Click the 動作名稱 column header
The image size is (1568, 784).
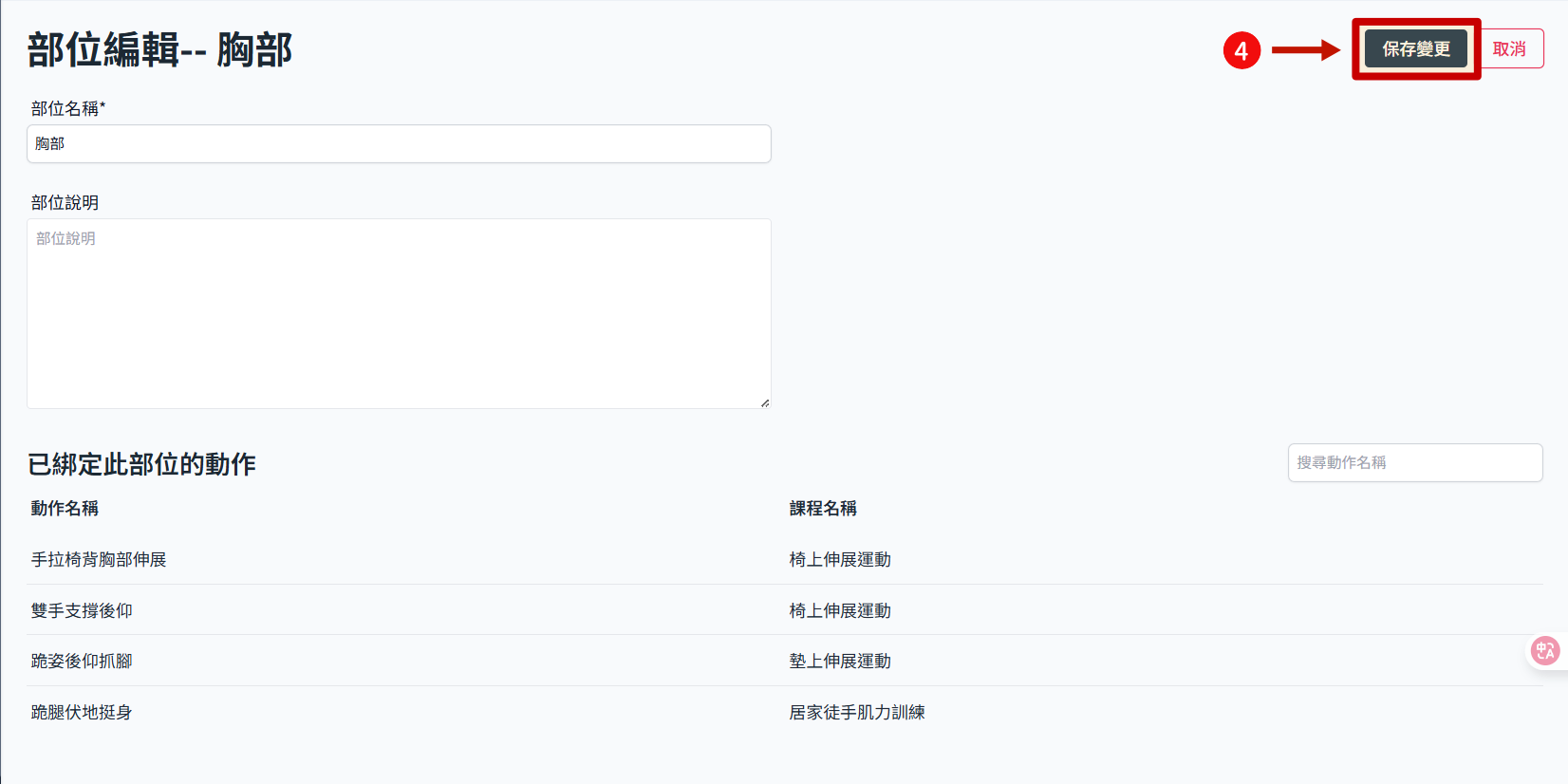point(65,508)
